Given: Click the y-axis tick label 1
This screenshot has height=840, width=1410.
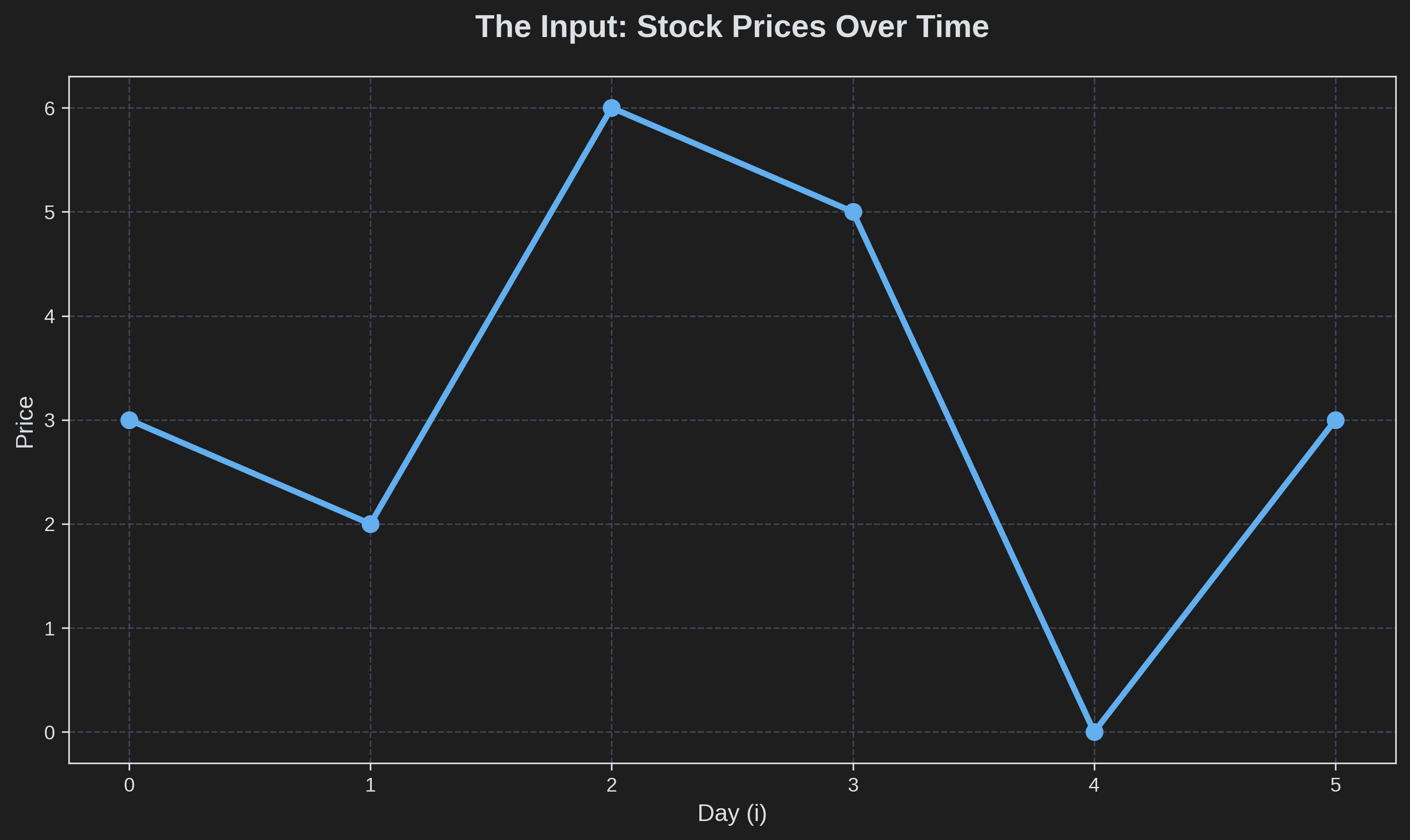Looking at the screenshot, I should (x=50, y=628).
